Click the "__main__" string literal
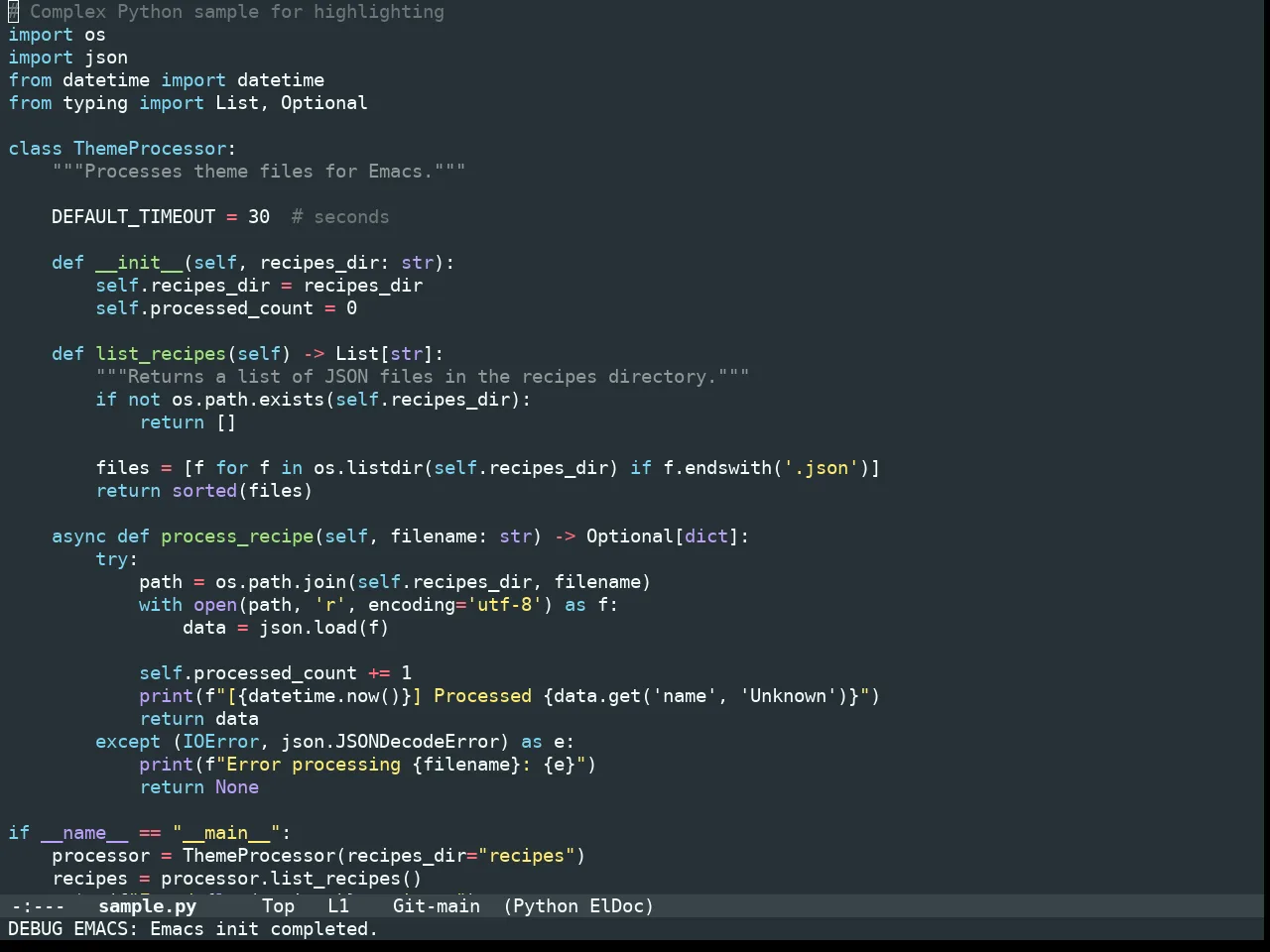Viewport: 1270px width, 952px height. click(x=226, y=833)
